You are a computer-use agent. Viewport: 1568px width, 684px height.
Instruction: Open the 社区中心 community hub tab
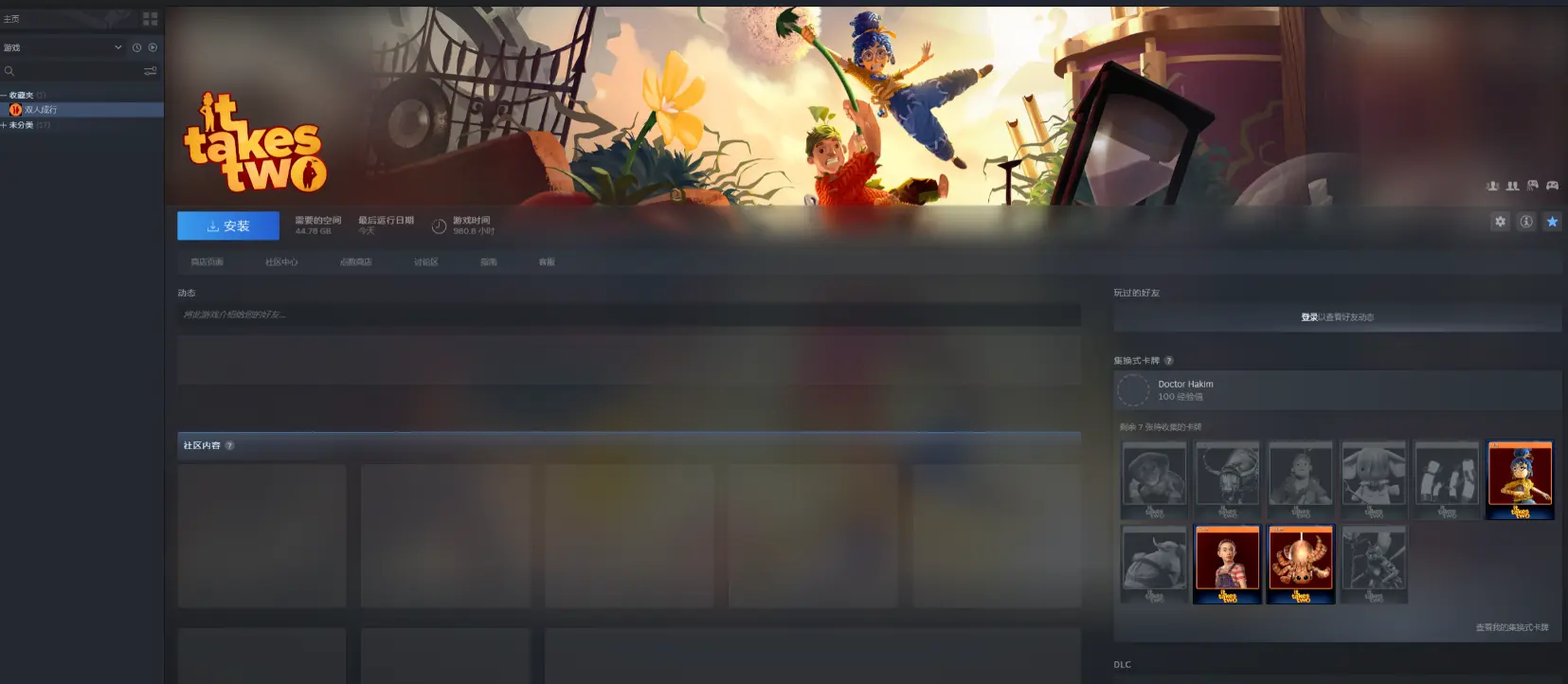coord(281,262)
